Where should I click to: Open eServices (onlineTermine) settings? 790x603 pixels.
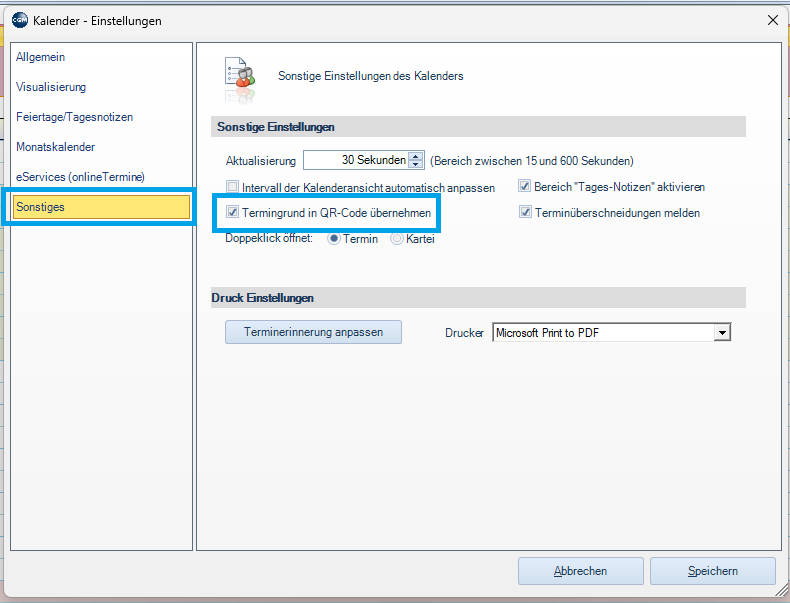(x=80, y=177)
